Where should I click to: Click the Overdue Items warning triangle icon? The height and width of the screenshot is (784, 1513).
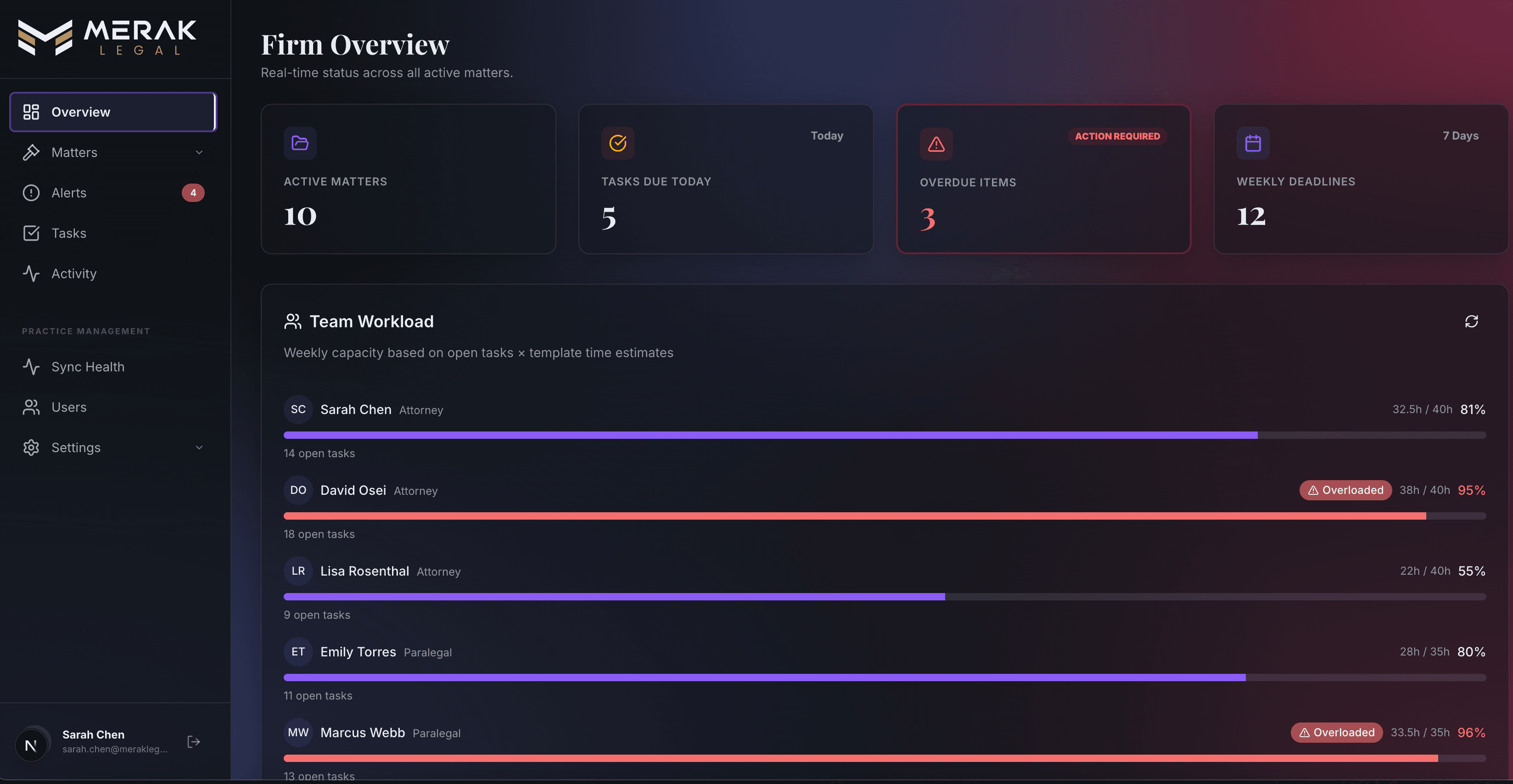[936, 144]
